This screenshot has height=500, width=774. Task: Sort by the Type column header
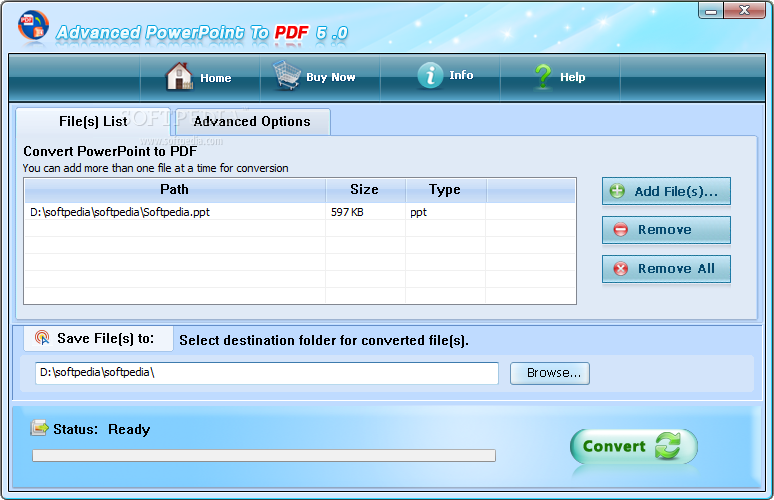pyautogui.click(x=446, y=190)
